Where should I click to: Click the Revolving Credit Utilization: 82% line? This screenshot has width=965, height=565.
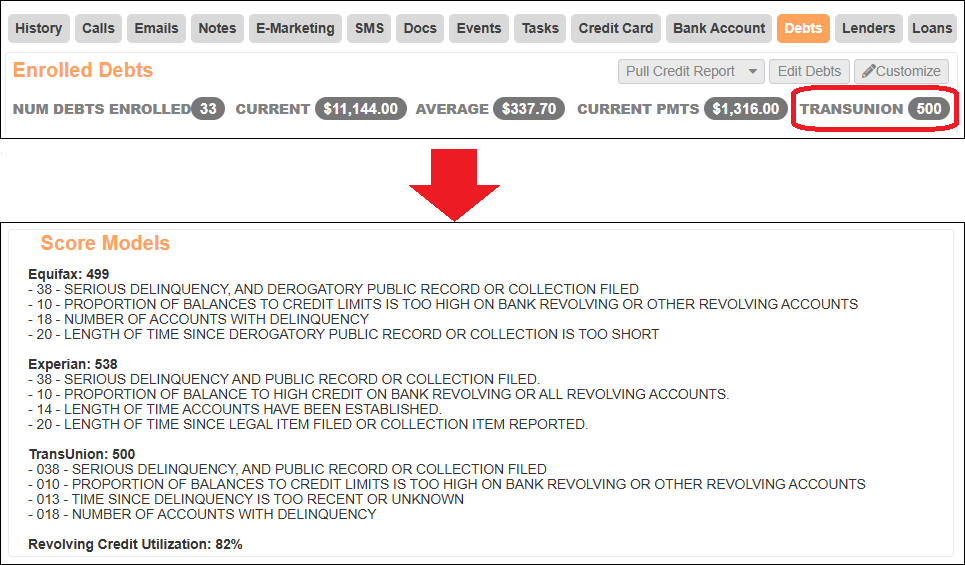click(135, 544)
